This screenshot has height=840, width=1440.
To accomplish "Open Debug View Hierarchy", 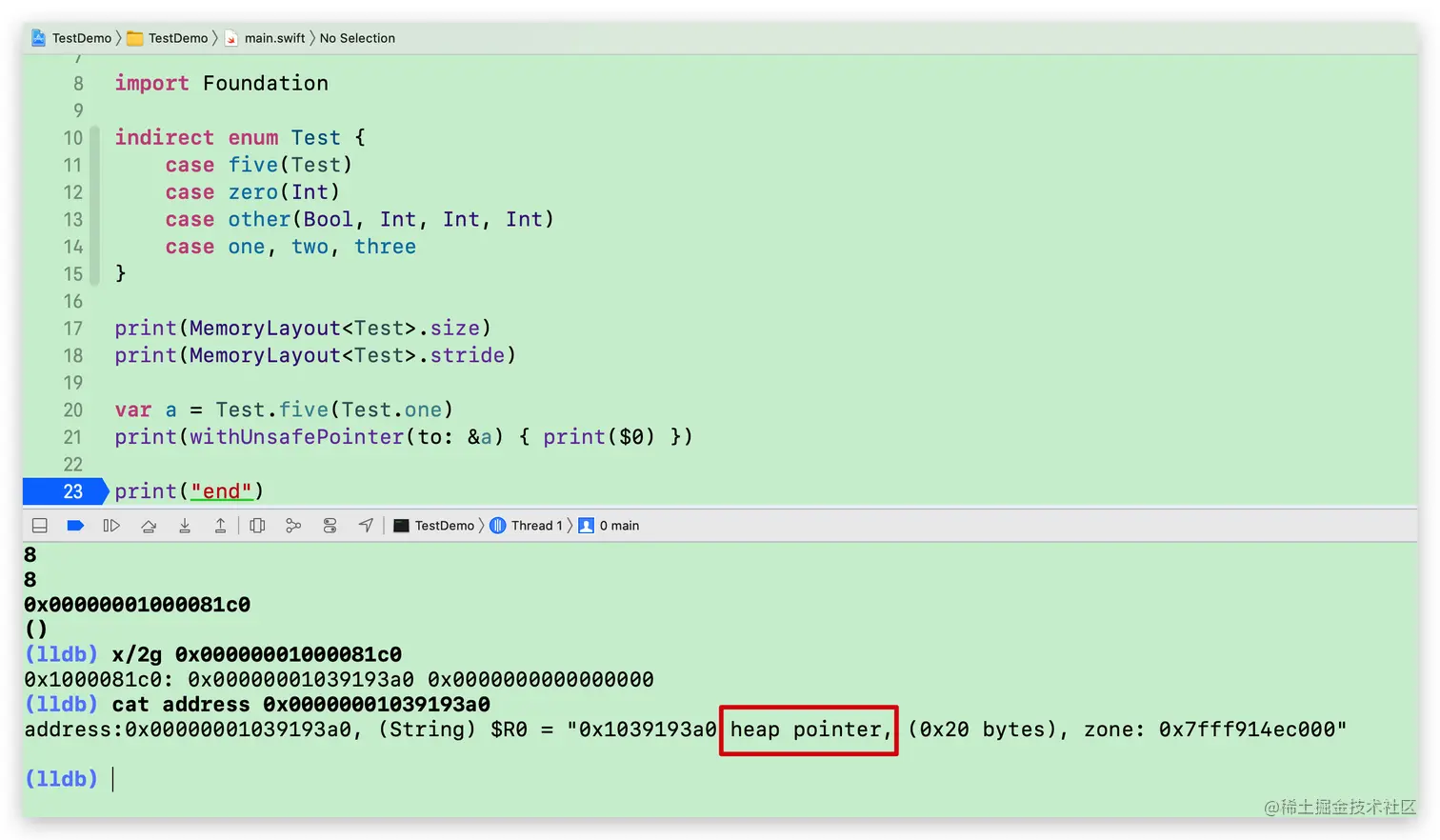I will point(257,526).
